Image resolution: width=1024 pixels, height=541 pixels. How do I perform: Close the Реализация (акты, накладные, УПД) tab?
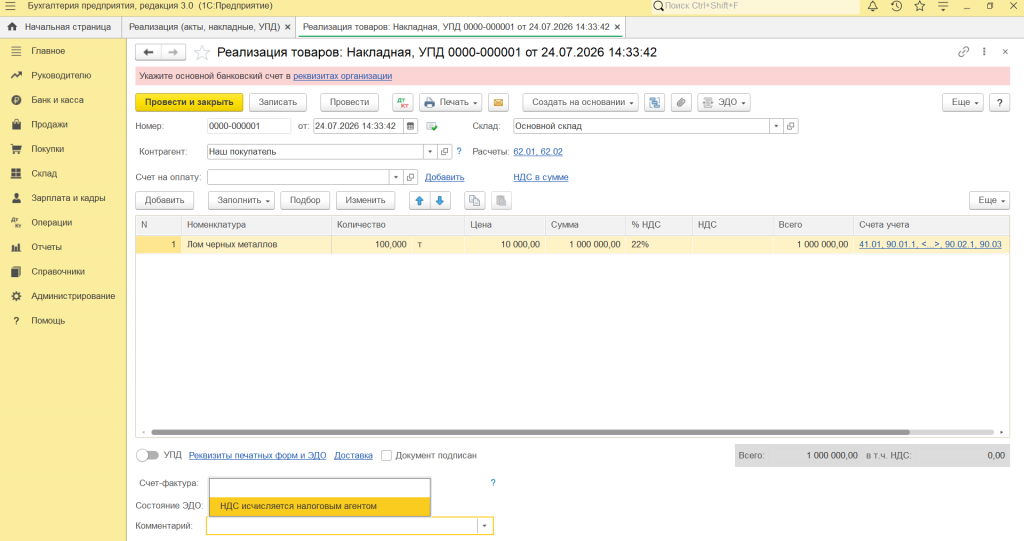287,27
